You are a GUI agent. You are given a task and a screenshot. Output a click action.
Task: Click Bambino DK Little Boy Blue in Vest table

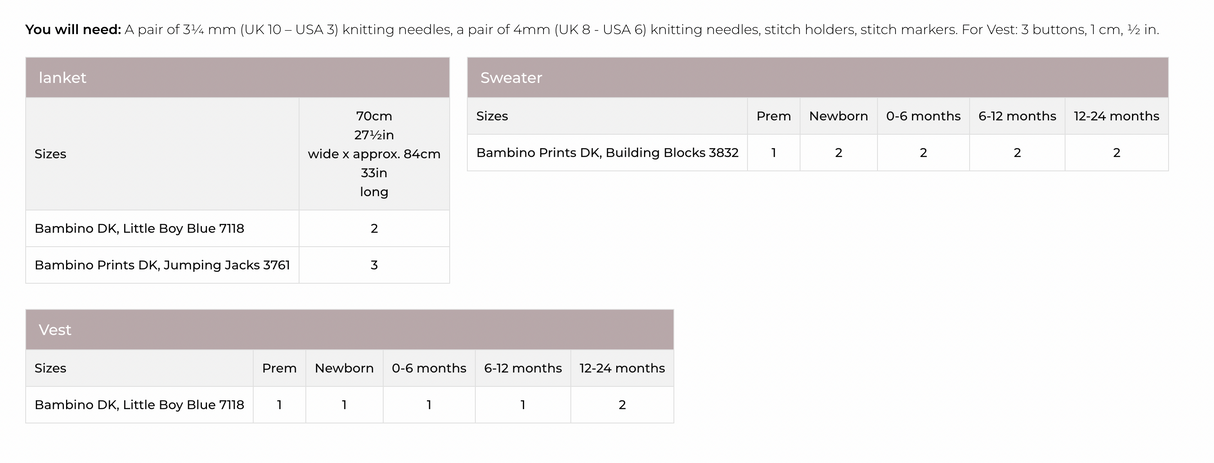click(x=139, y=405)
